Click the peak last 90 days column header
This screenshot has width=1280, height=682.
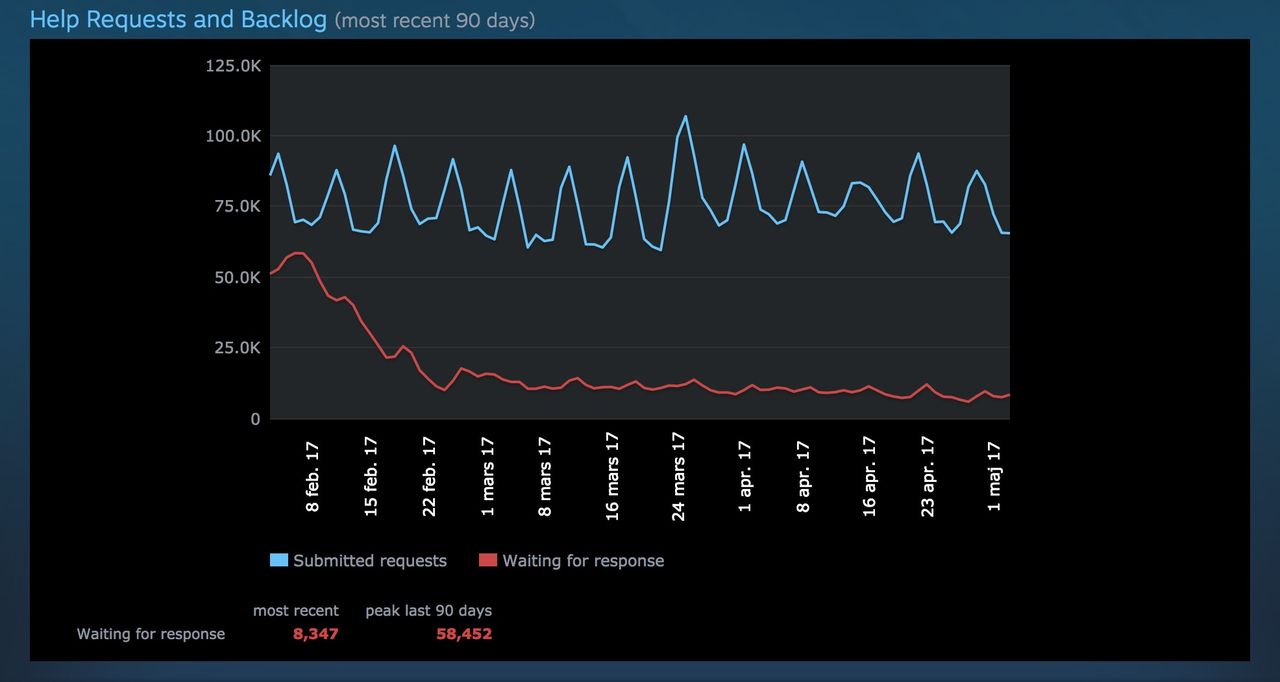click(429, 610)
